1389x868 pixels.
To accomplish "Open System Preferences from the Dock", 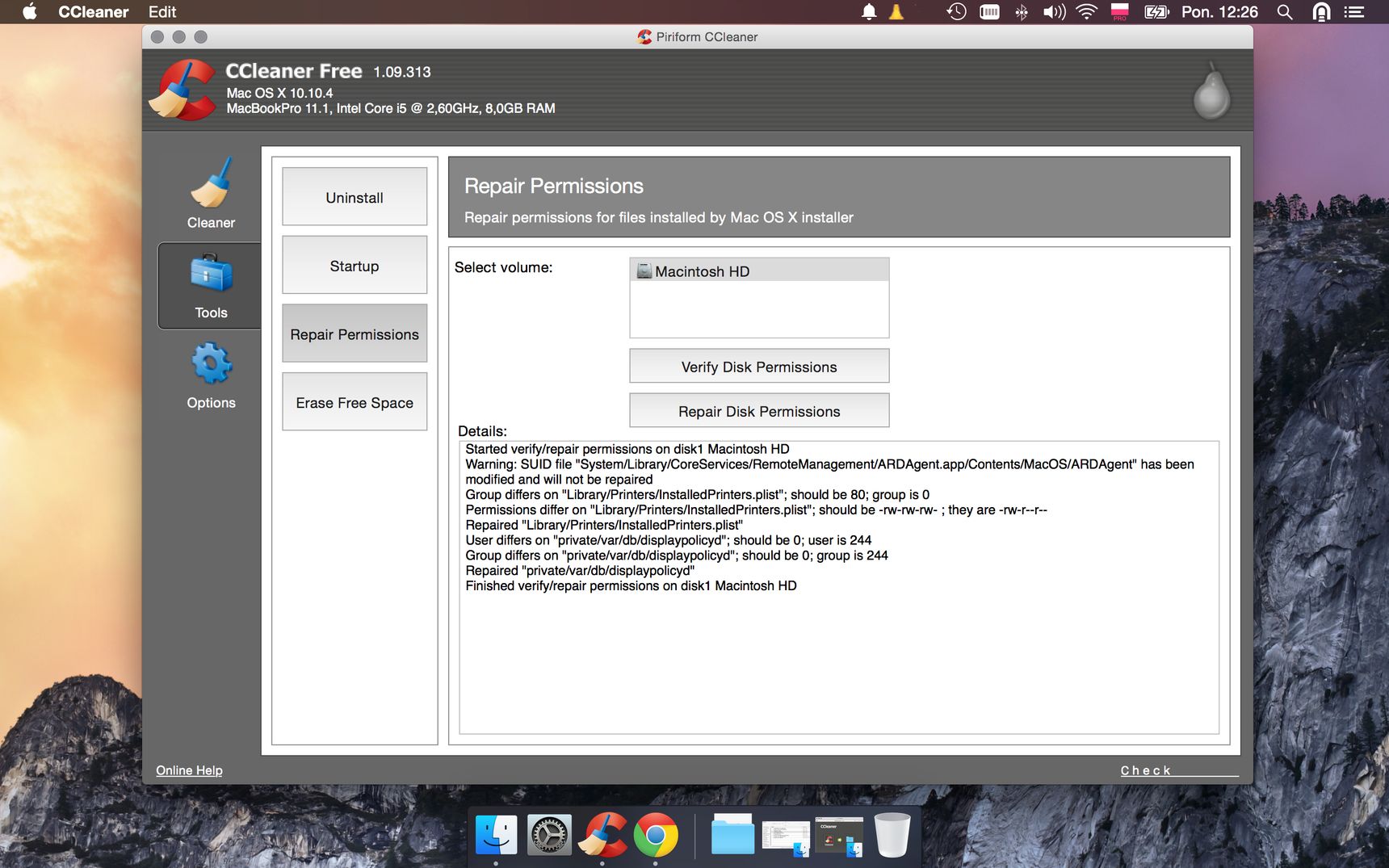I will point(549,835).
